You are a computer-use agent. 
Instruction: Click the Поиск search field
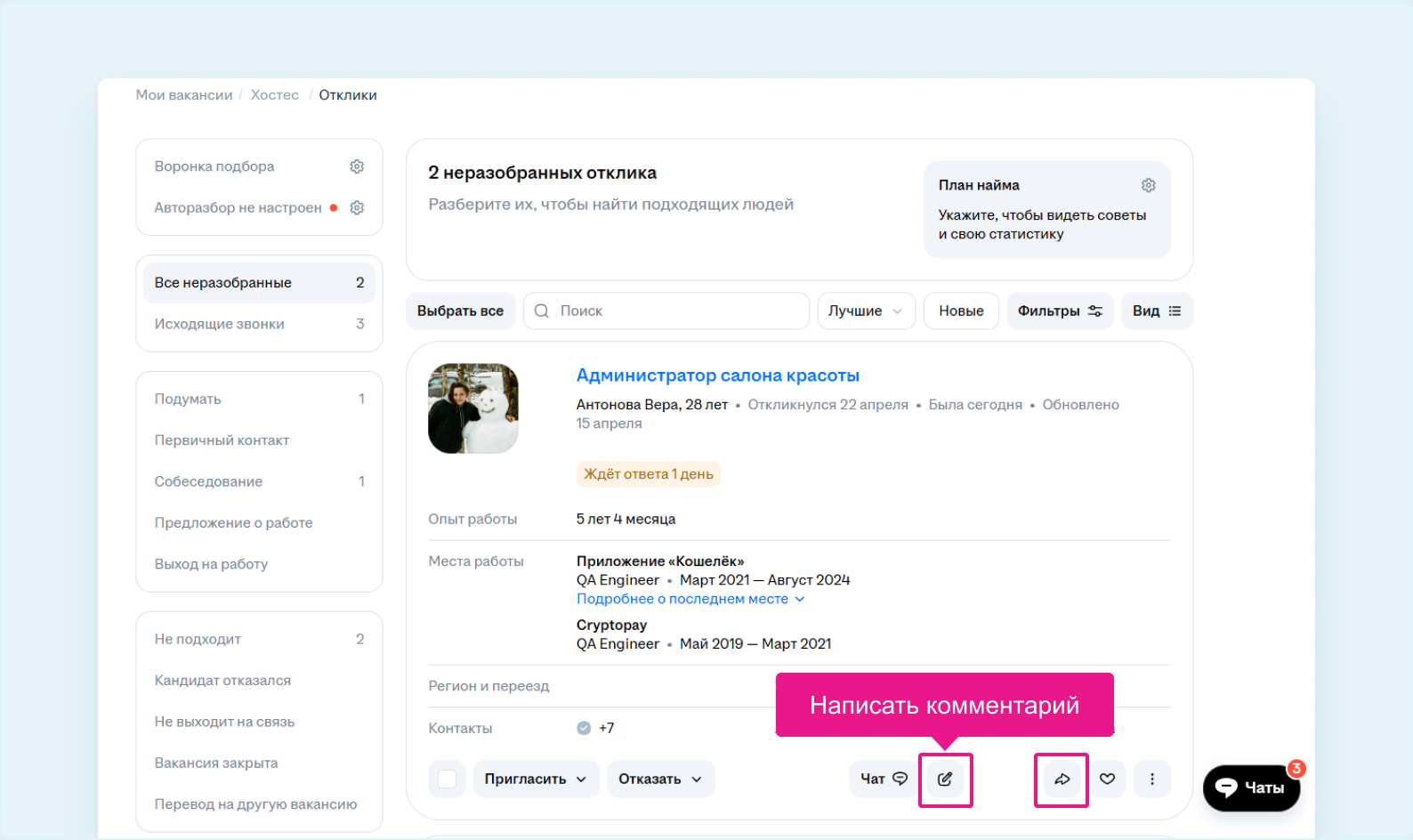[666, 311]
